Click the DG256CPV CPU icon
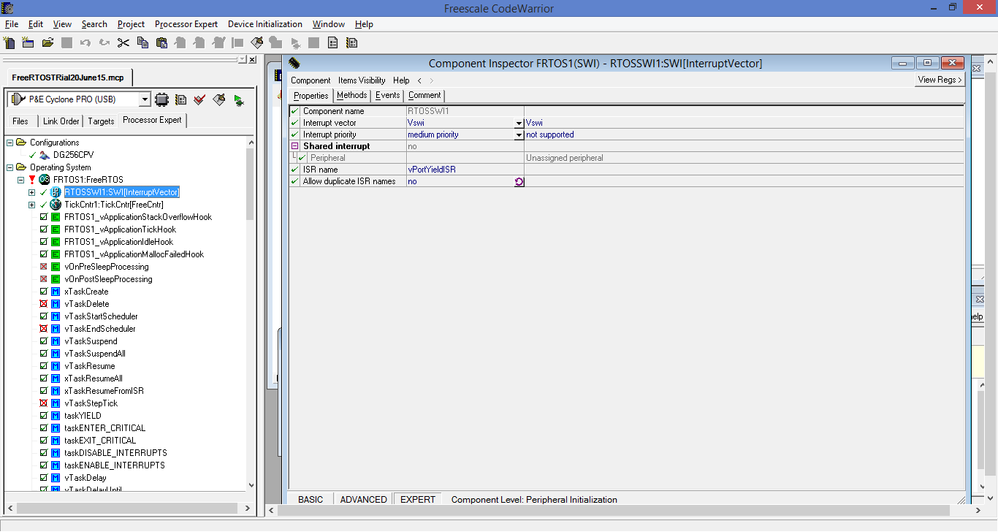 pyautogui.click(x=45, y=155)
